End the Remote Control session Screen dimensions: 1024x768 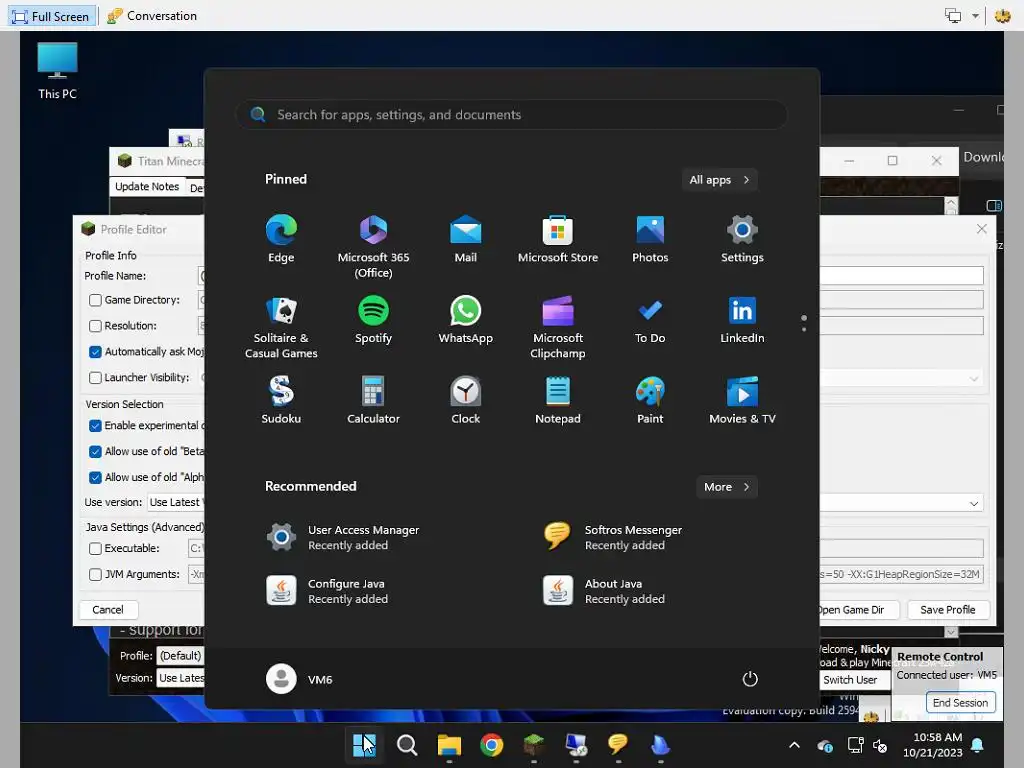coord(960,703)
